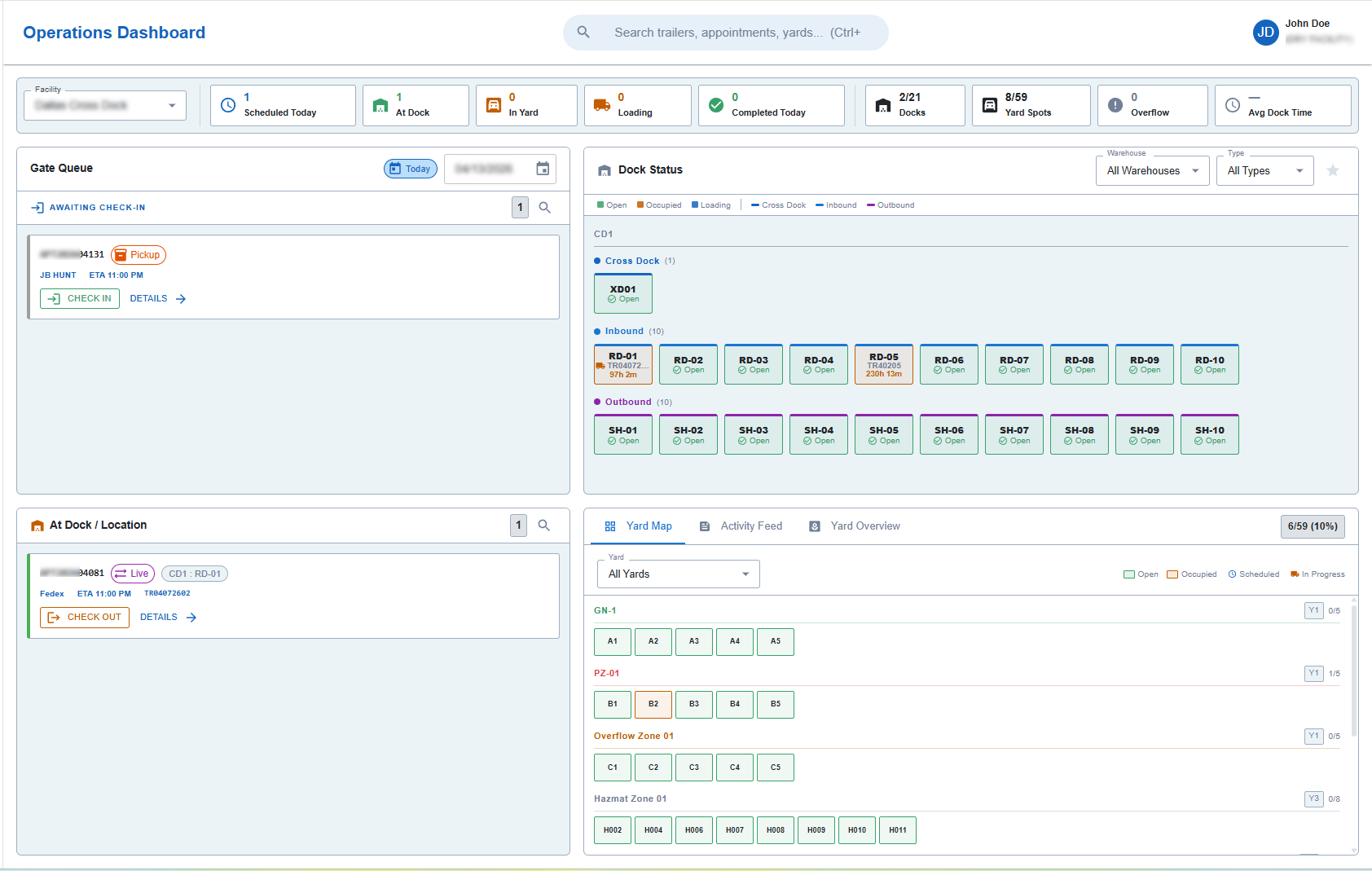Open the All Warehouses dropdown
Screen dimensions: 1372x871
(x=1152, y=170)
